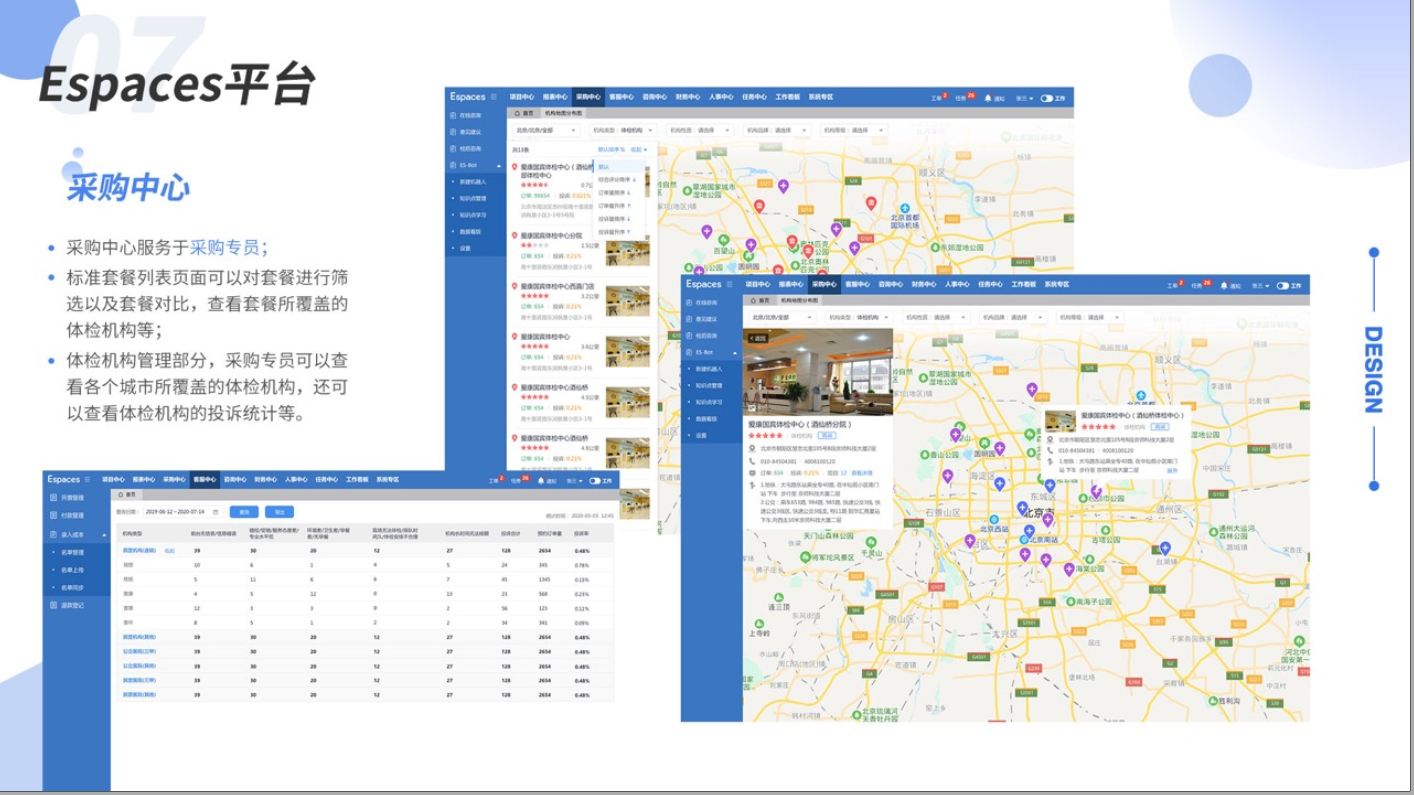Open 机构地图分布图 tab in institution detail map window
Screen dimensions: 1414x795
[800, 300]
